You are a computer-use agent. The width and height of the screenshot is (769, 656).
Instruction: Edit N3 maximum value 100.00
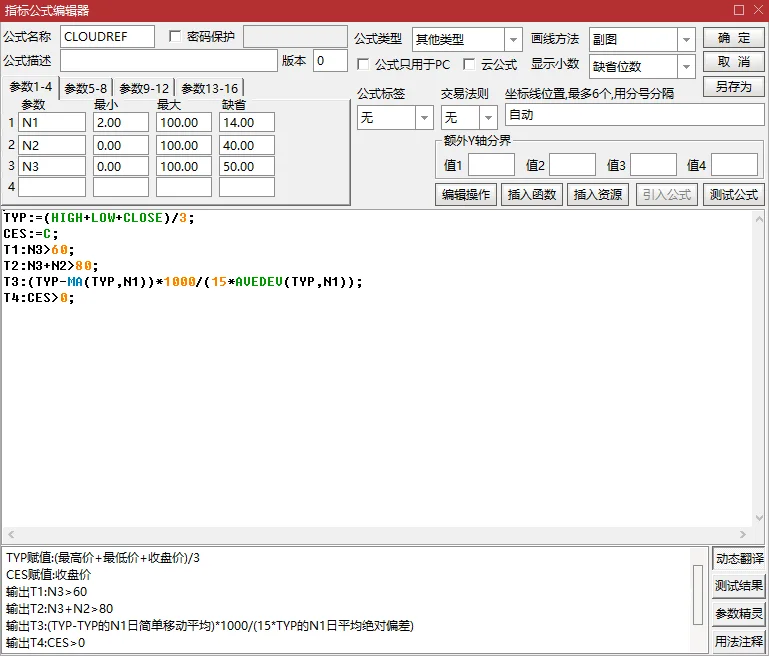pyautogui.click(x=184, y=166)
